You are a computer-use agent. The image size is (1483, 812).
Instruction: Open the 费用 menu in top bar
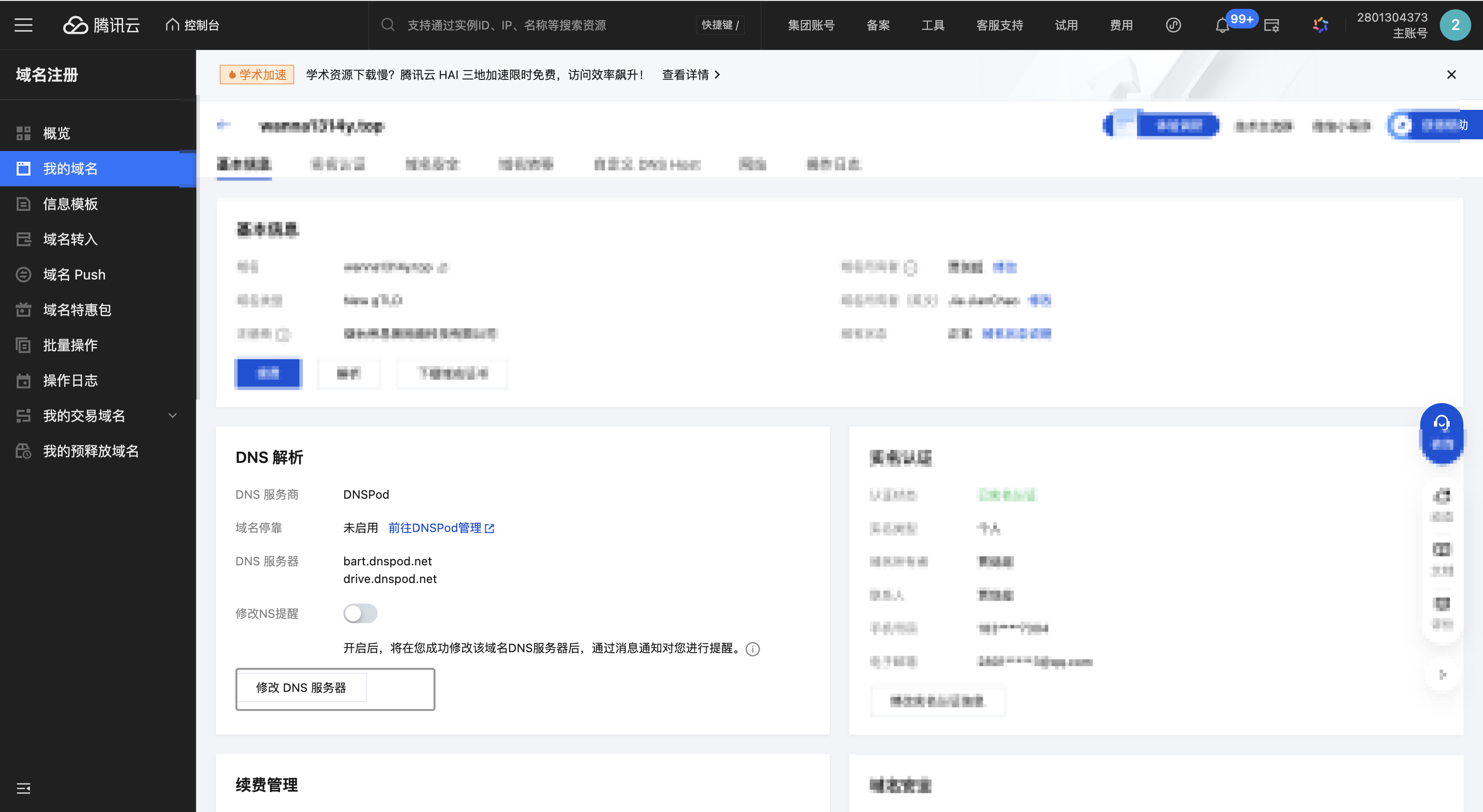1121,25
